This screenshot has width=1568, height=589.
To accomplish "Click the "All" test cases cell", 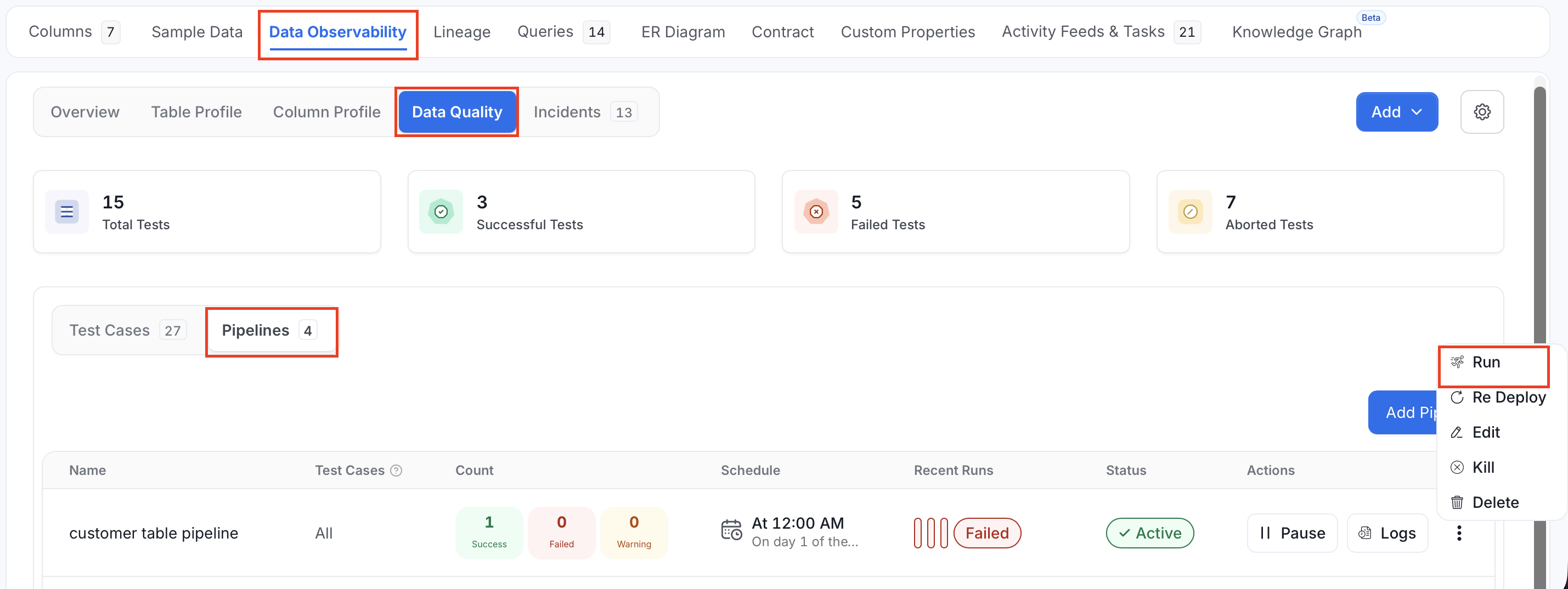I will pos(324,533).
